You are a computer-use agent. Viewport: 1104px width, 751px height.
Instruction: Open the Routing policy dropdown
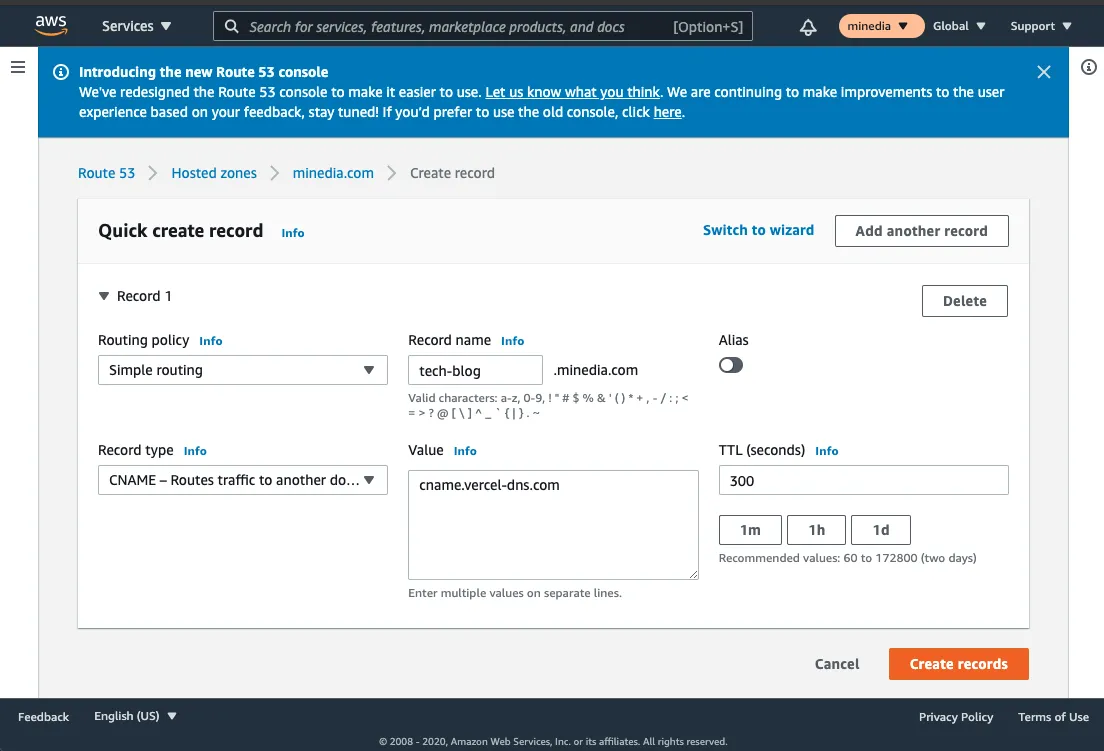click(x=242, y=370)
